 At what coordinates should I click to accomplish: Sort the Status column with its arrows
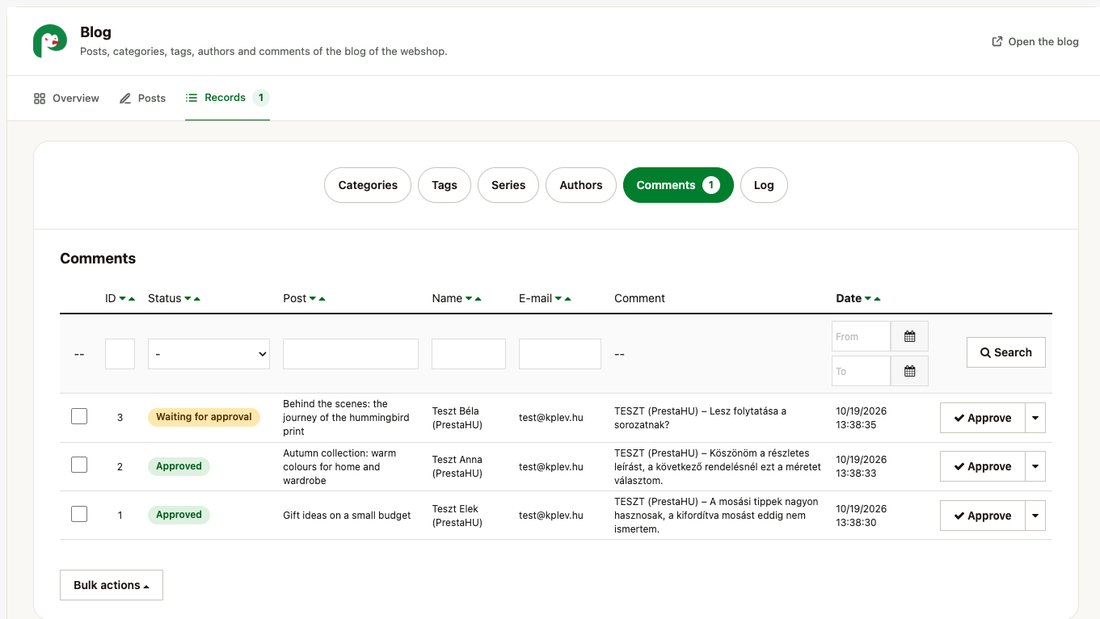coord(192,298)
